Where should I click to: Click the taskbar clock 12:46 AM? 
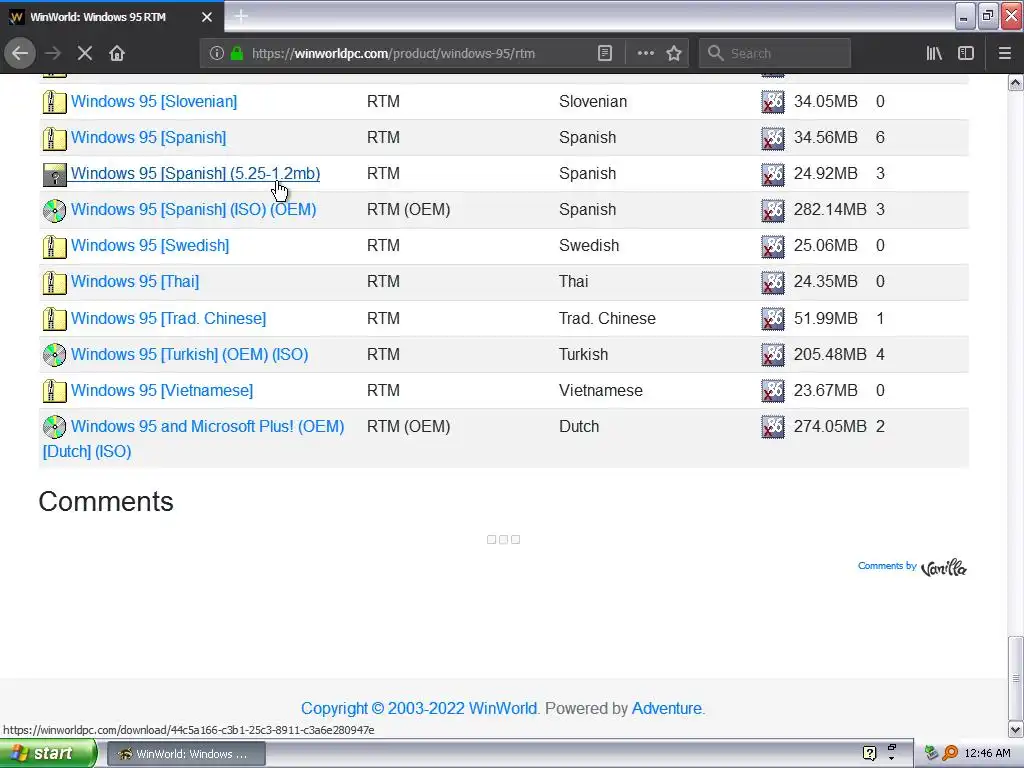(x=987, y=753)
